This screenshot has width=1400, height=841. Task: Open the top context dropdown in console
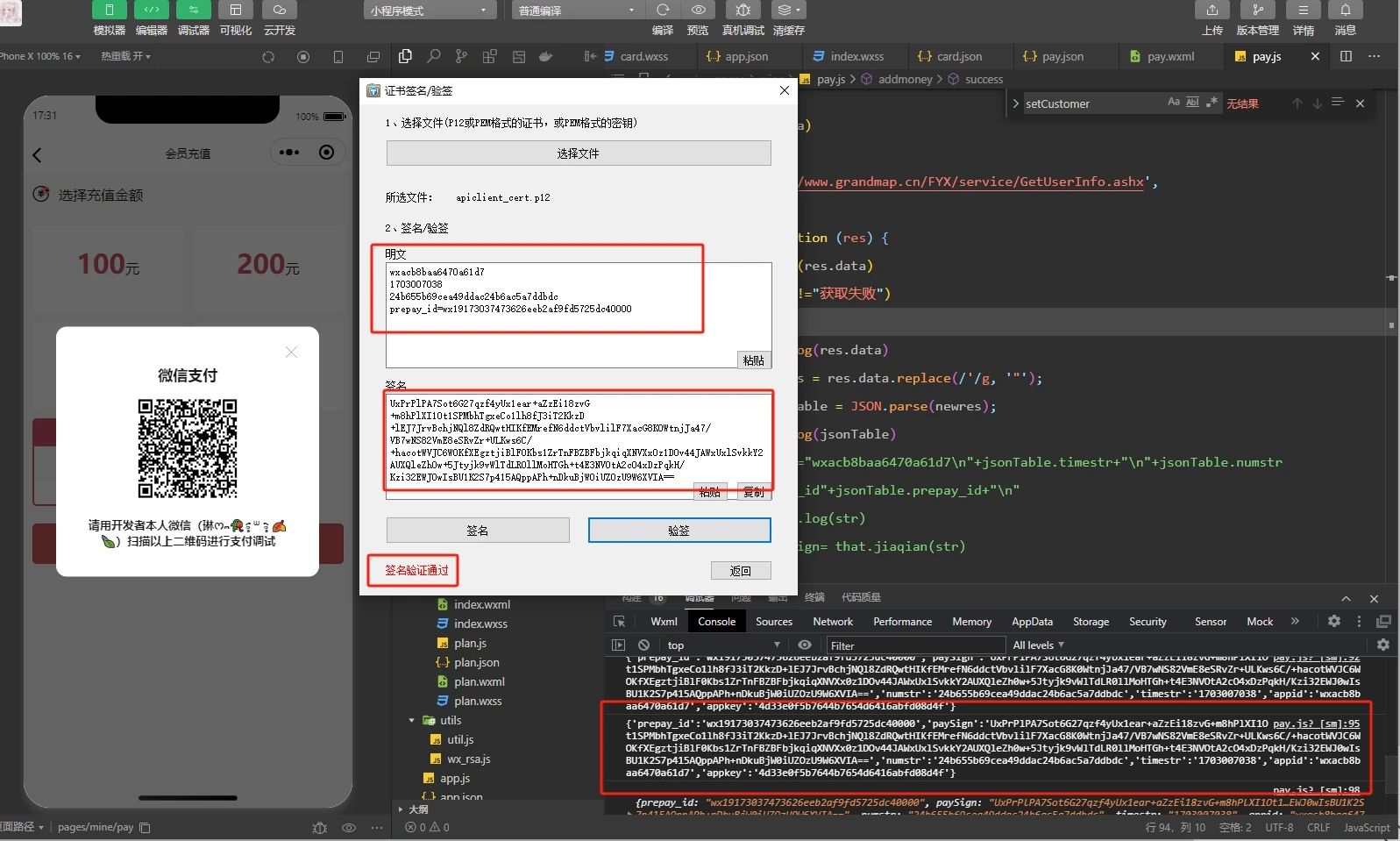(723, 645)
